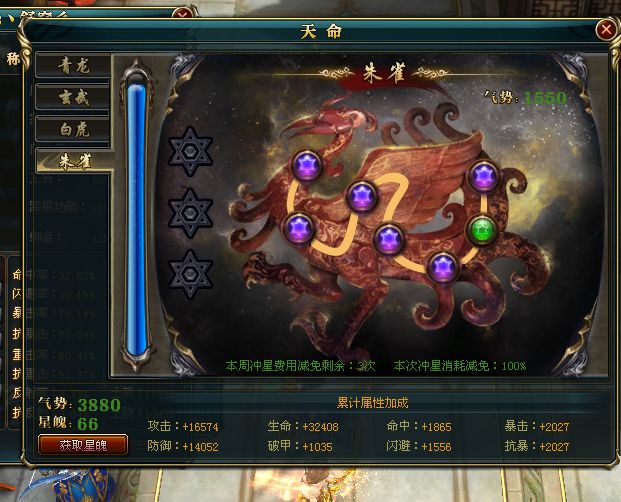Click the 获取星魄 button
This screenshot has height=502, width=621.
coord(83,445)
